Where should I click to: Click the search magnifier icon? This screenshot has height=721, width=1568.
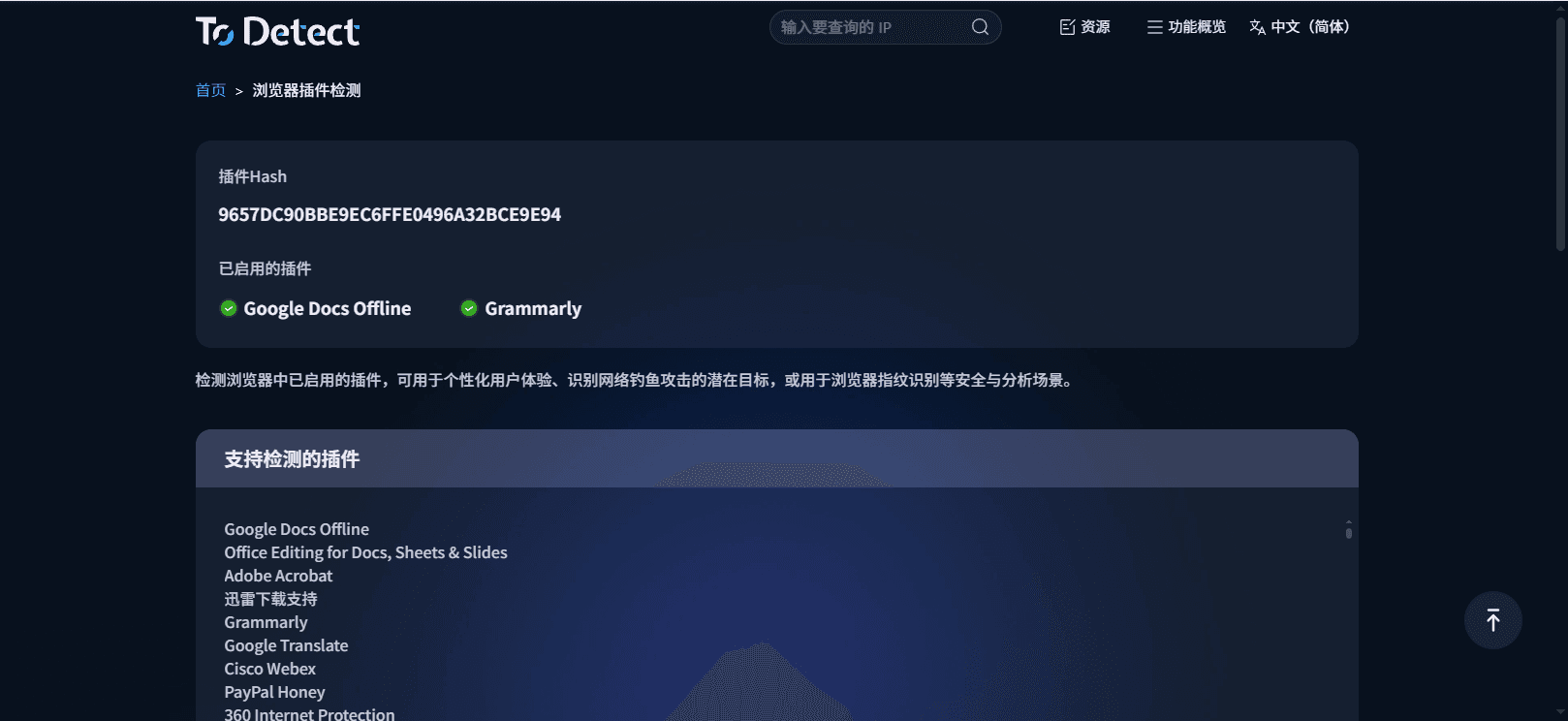tap(980, 27)
